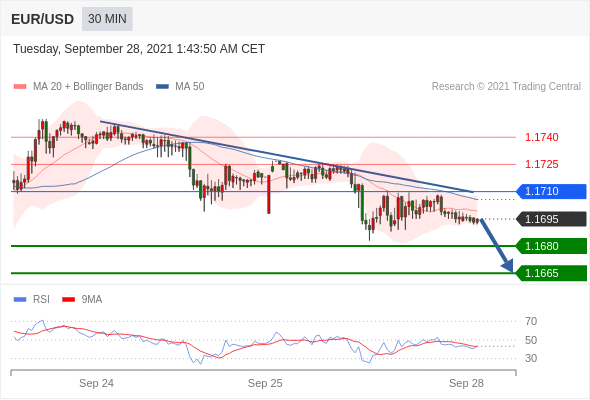Select the EUR/USD pair title
This screenshot has height=400, width=590.
pyautogui.click(x=43, y=19)
